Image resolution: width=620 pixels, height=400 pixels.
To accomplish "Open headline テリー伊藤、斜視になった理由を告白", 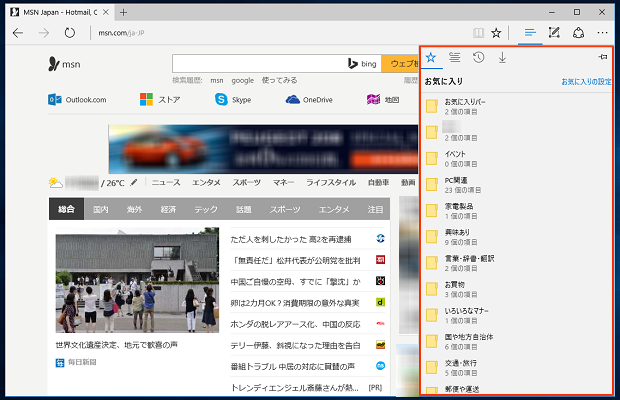I will [x=295, y=345].
